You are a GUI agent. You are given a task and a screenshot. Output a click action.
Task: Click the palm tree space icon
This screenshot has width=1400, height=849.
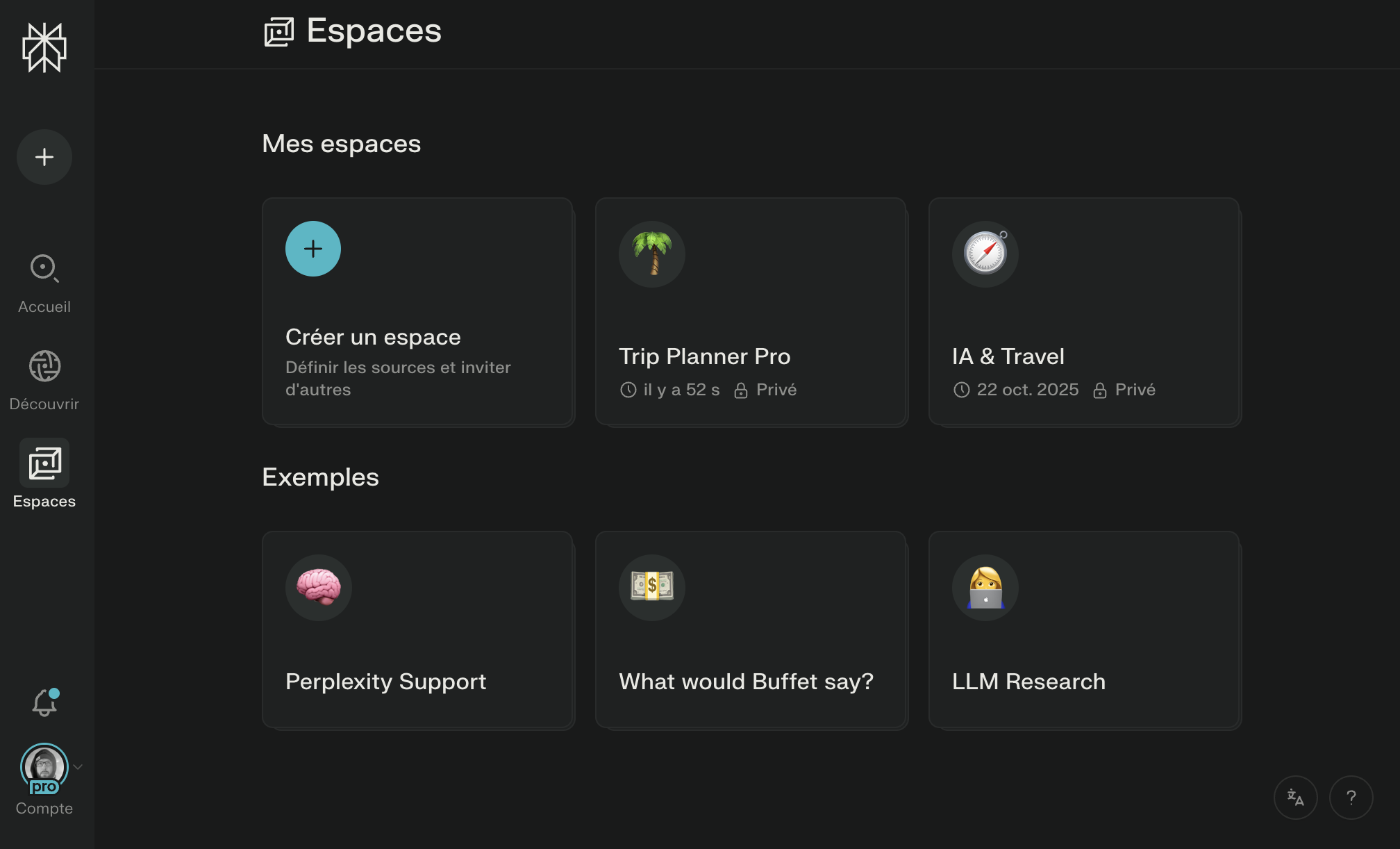tap(652, 254)
